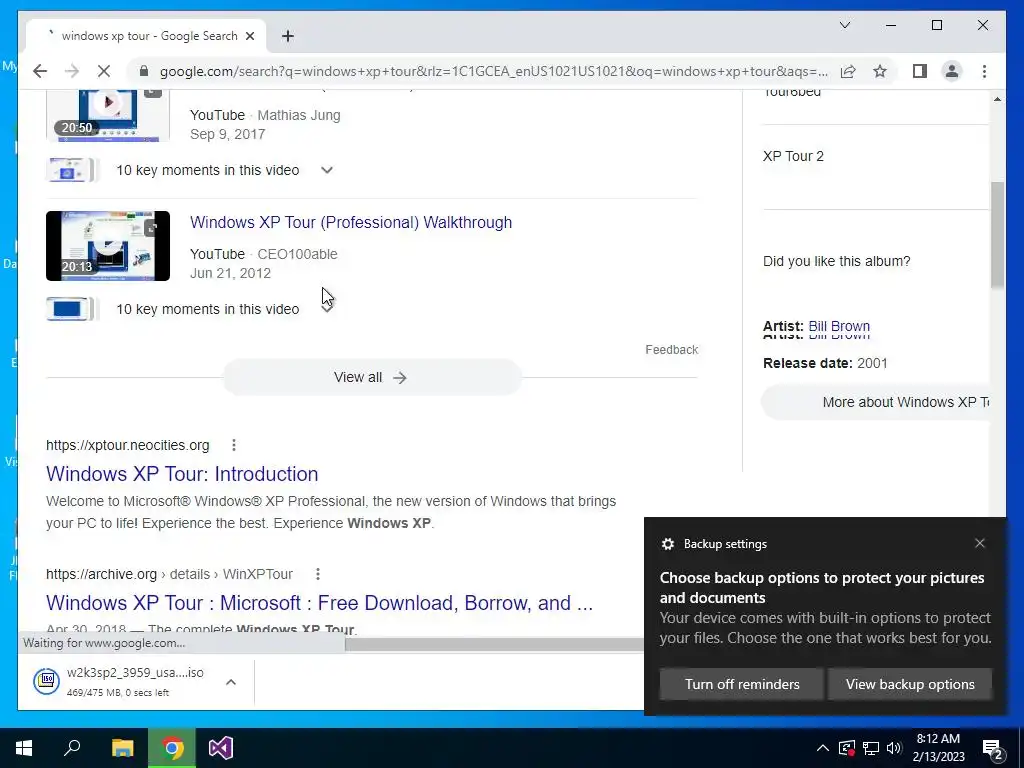Open the Backup settings gear icon
This screenshot has width=1024, height=768.
667,543
